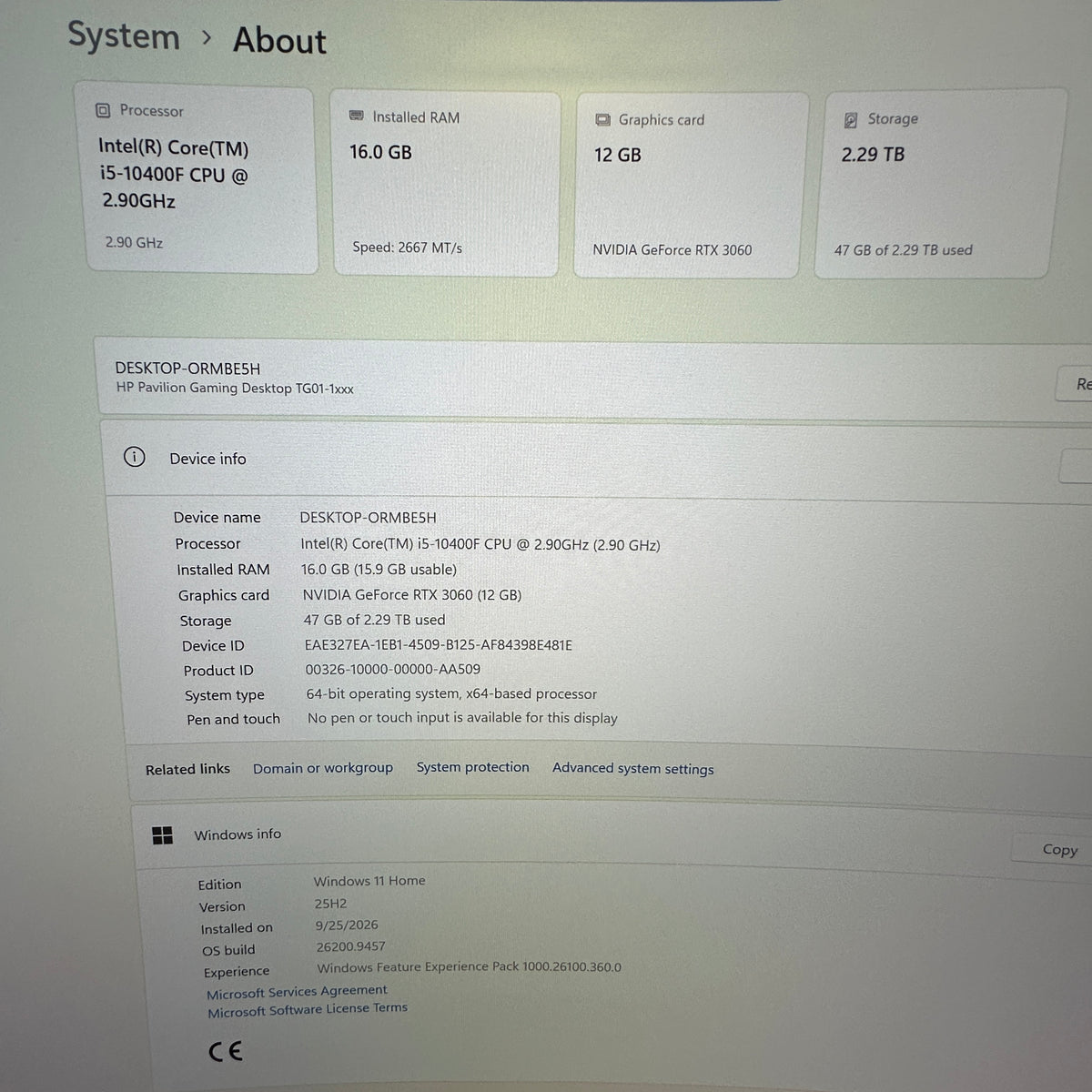
Task: Open Microsoft Services Agreement link
Action: tap(297, 992)
